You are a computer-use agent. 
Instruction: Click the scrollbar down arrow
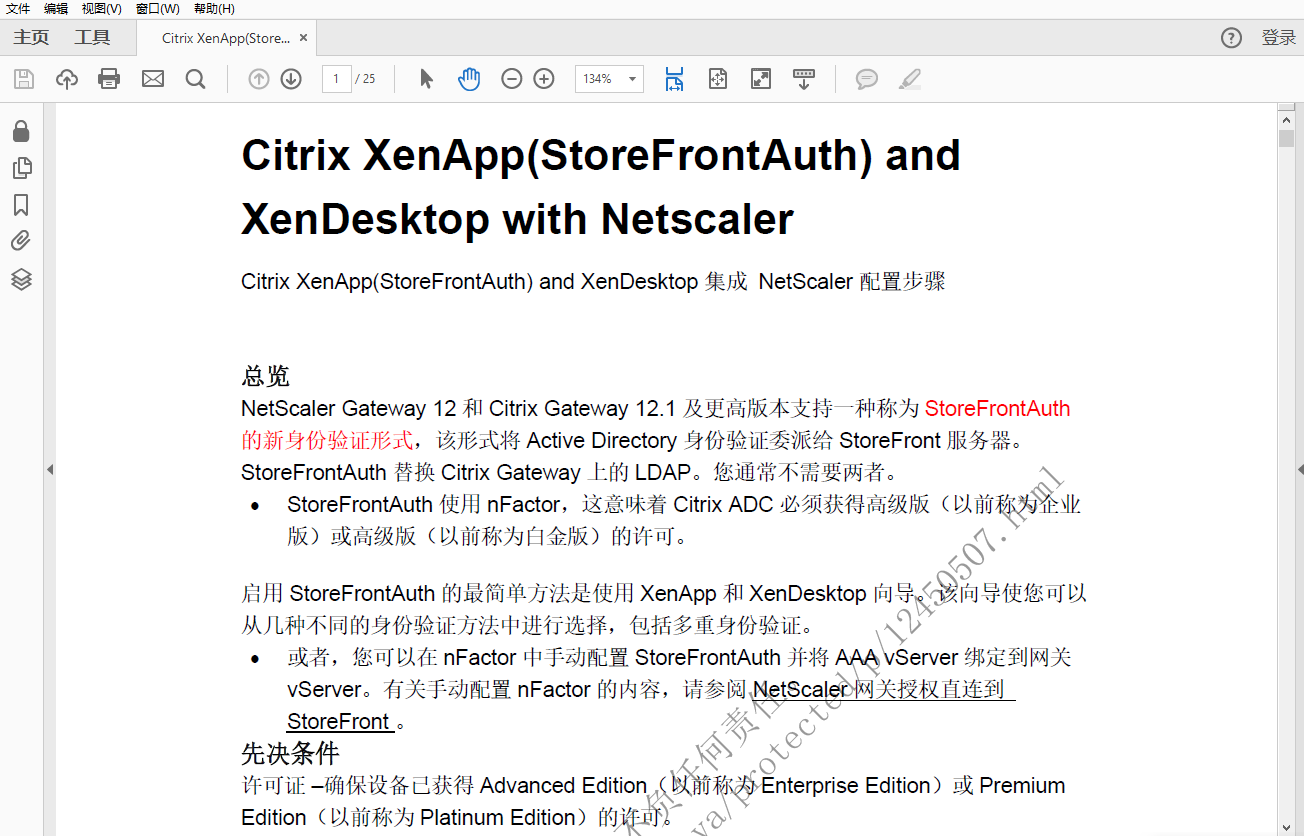coord(1287,827)
